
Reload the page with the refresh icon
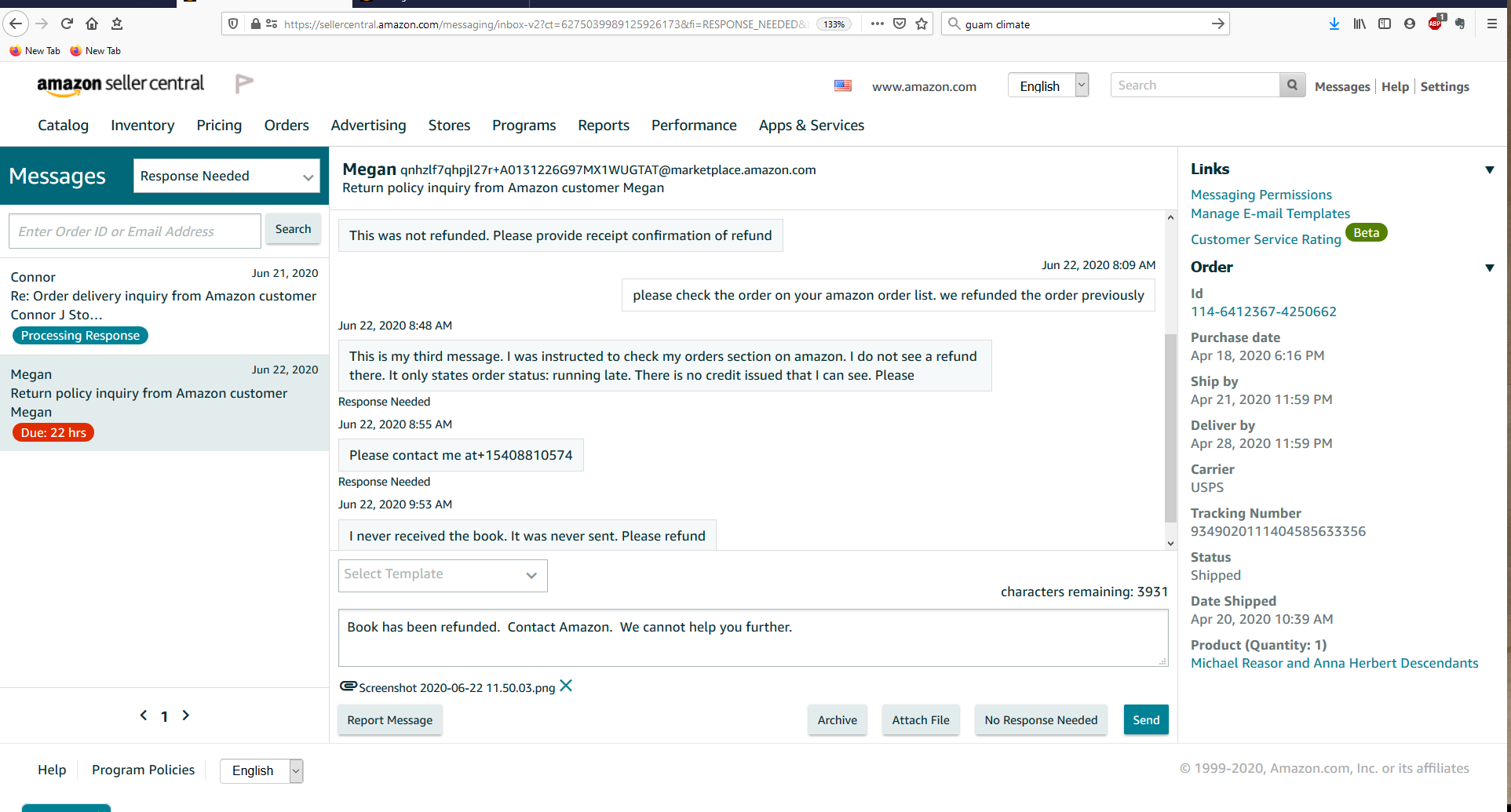pyautogui.click(x=67, y=24)
